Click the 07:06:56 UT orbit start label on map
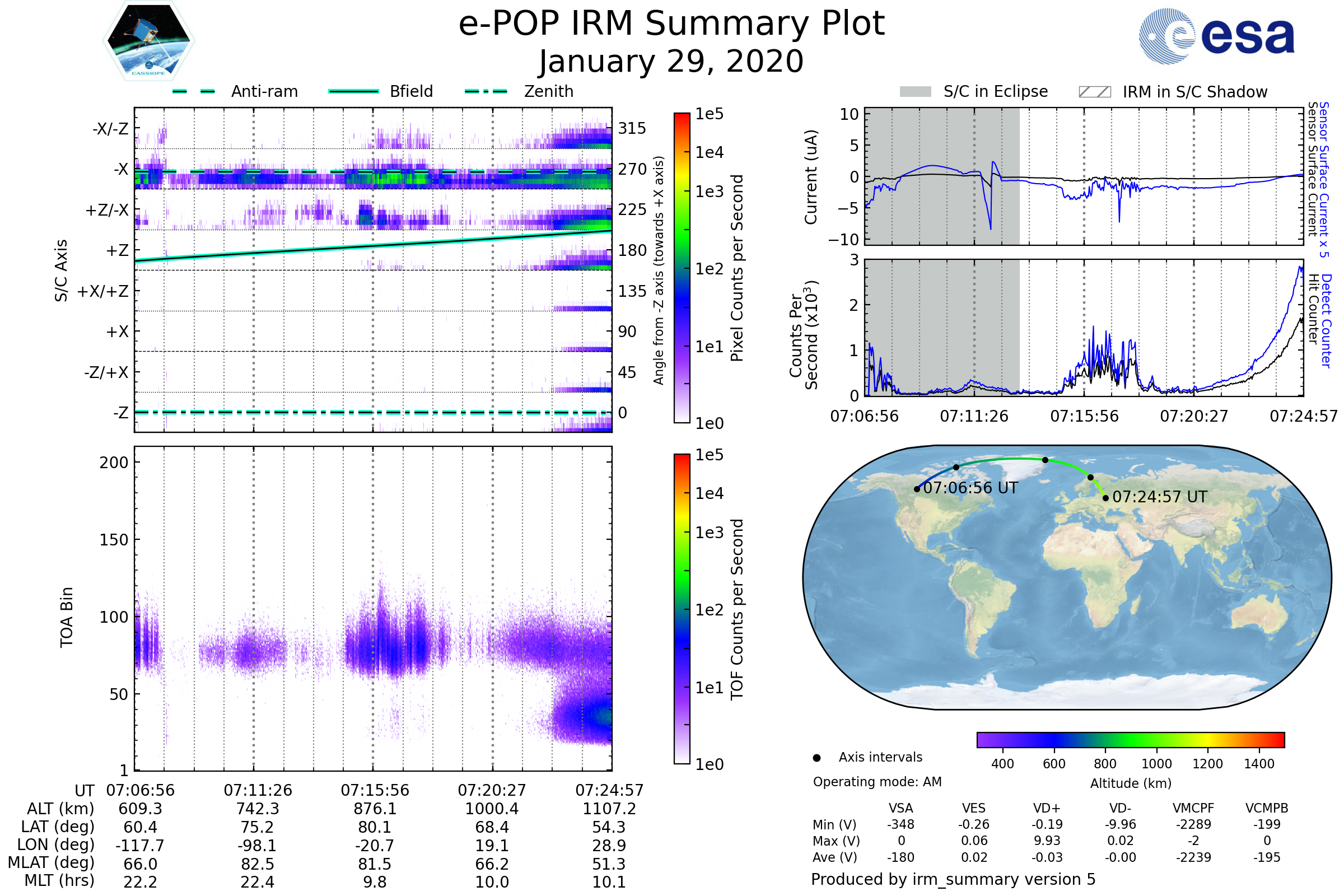This screenshot has height=896, width=1344. coord(970,488)
